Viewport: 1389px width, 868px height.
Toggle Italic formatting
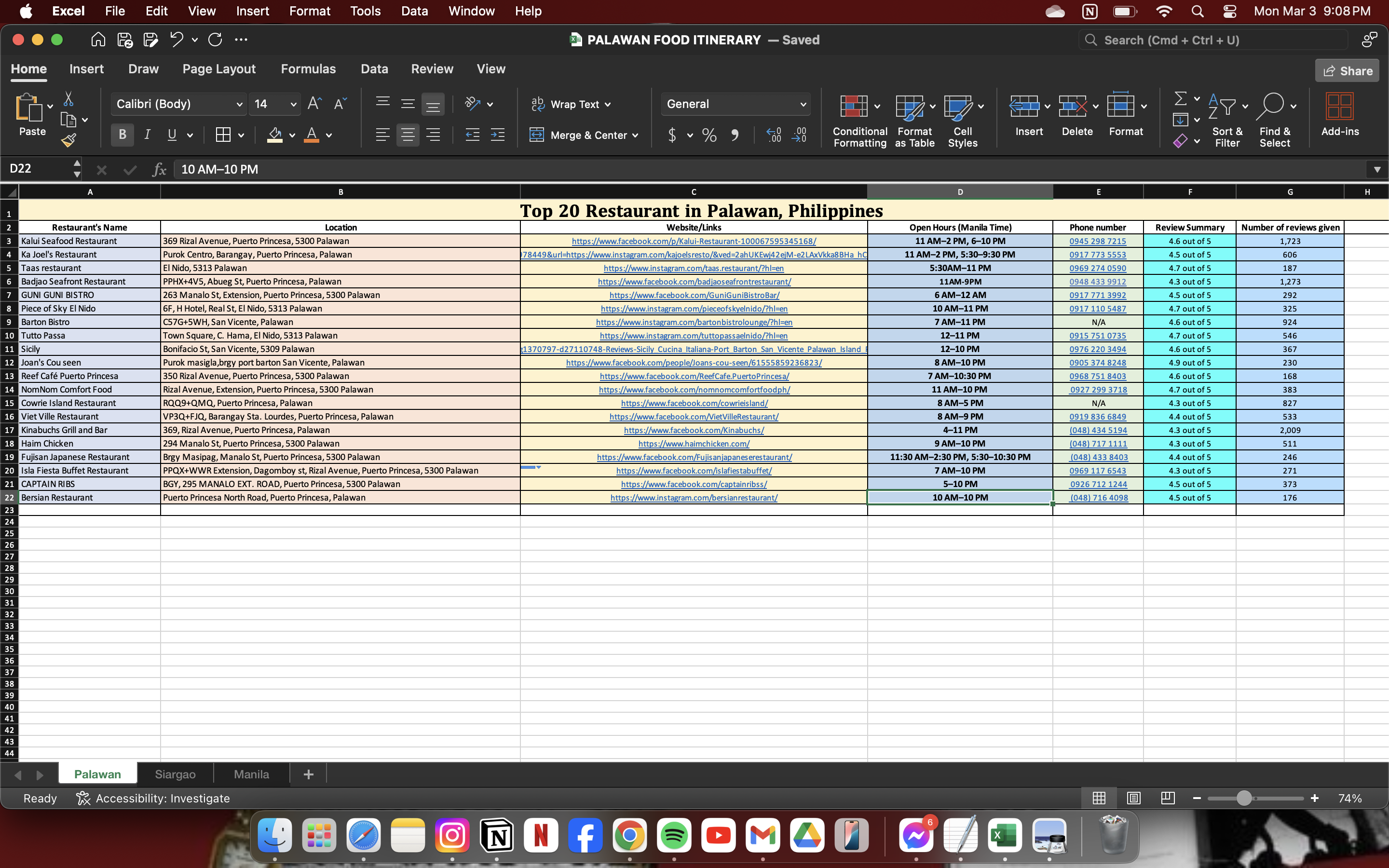click(x=148, y=135)
